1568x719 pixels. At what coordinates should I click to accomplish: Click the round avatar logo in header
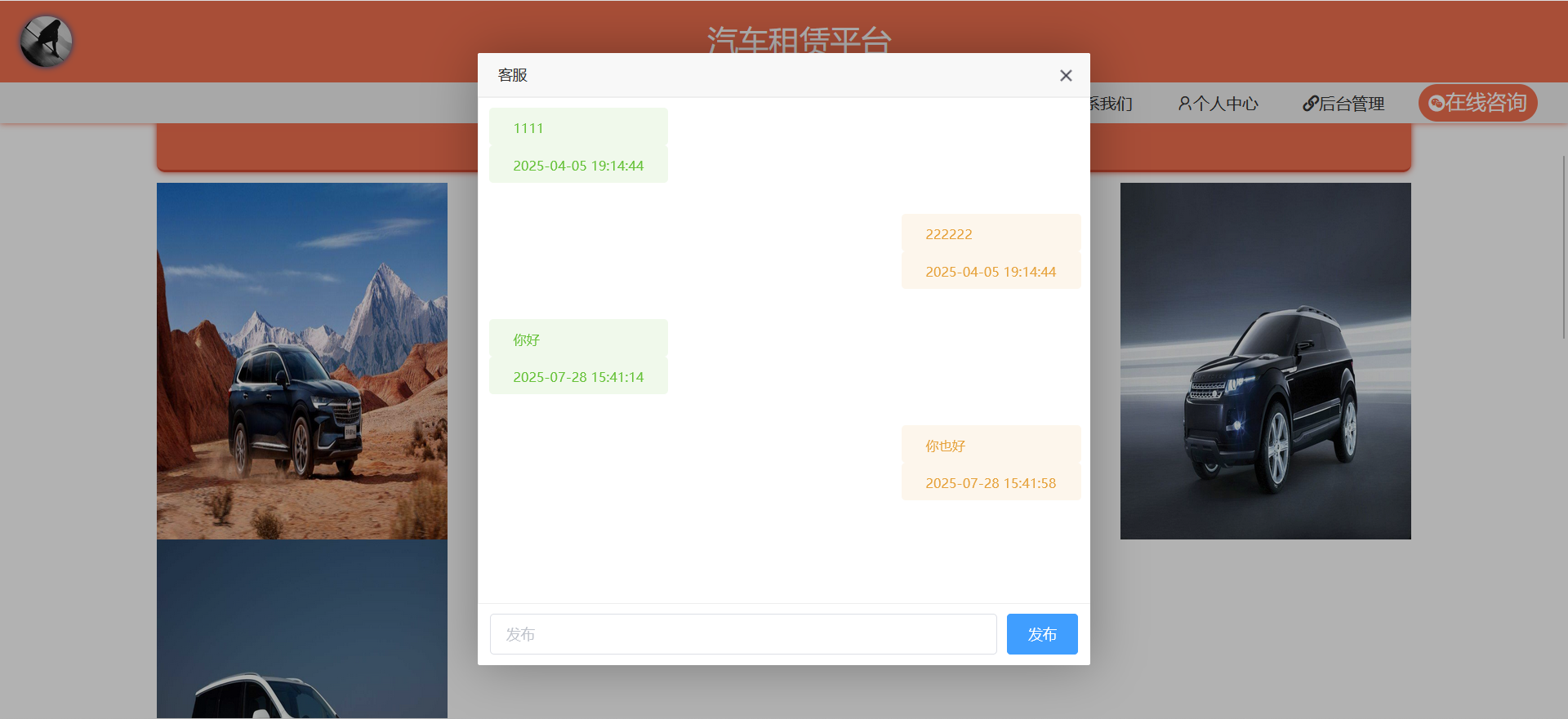pos(47,42)
